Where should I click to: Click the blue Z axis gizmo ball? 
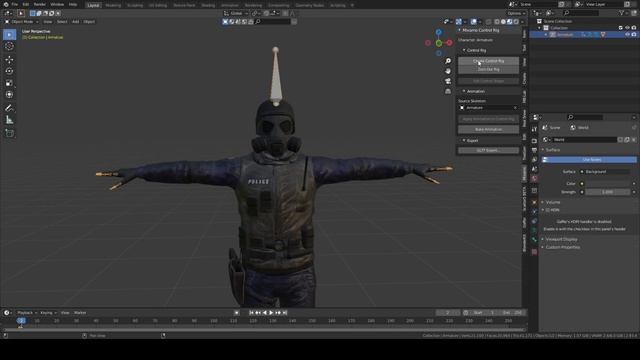click(439, 32)
